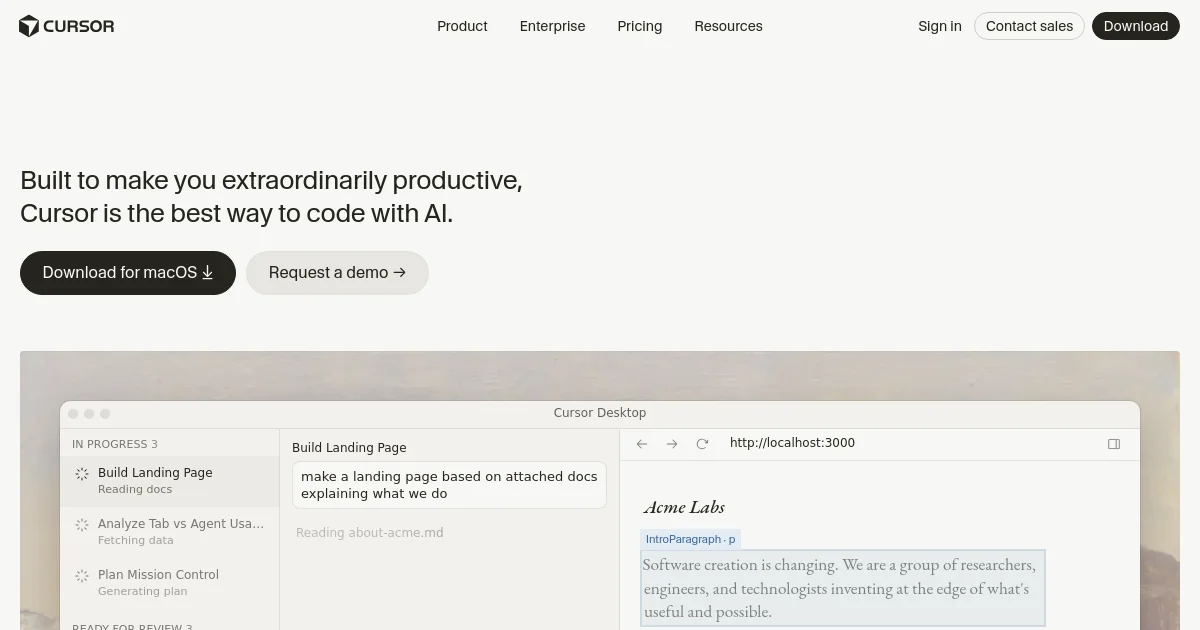Click the IN PROGRESS 3 section header
The width and height of the screenshot is (1200, 630).
[x=115, y=444]
